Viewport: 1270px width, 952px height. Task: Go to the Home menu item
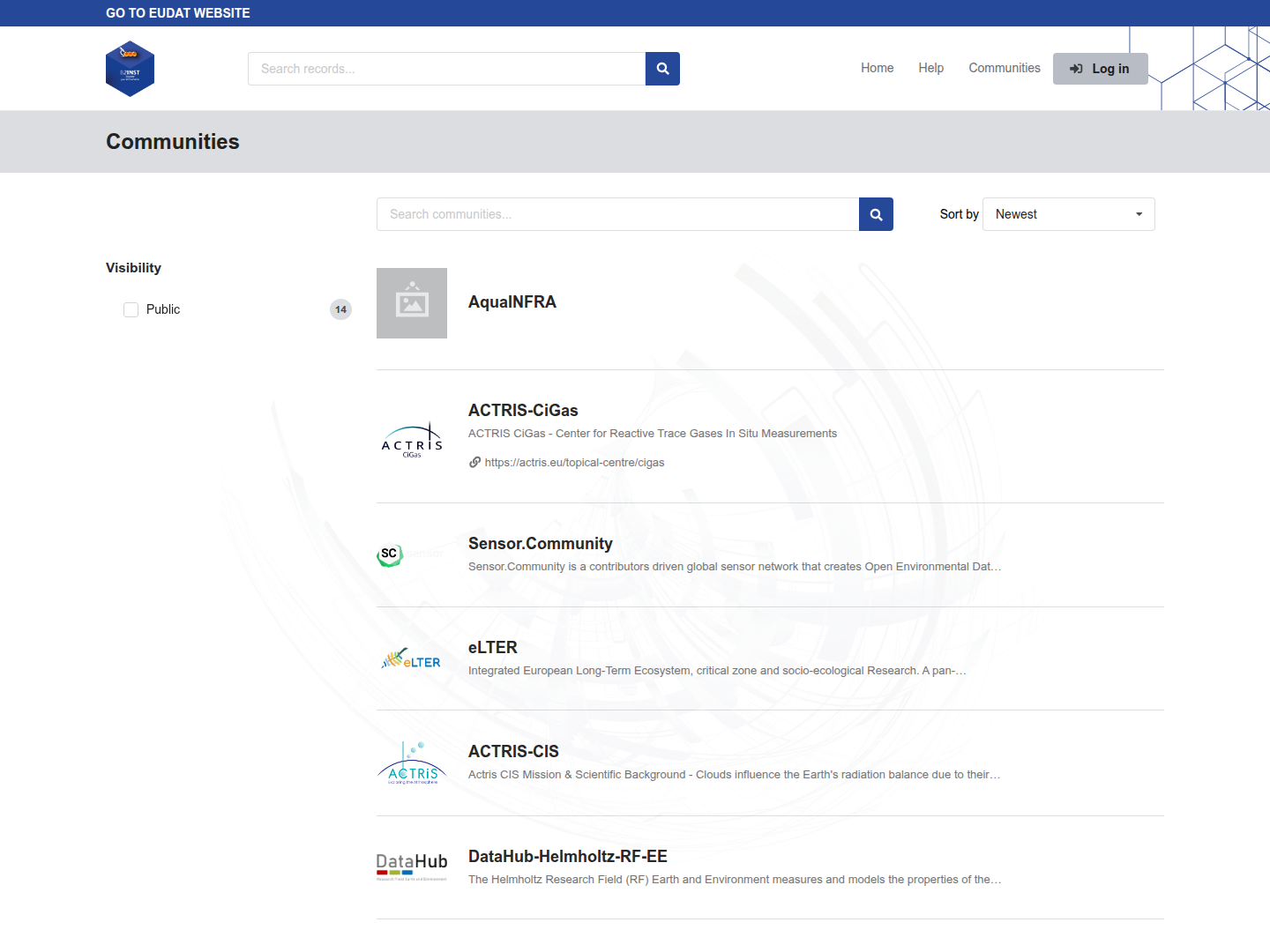point(878,68)
